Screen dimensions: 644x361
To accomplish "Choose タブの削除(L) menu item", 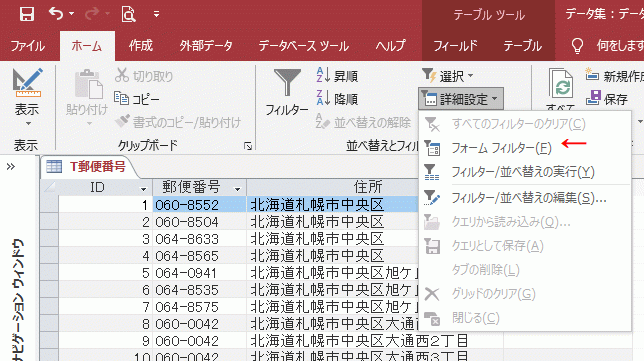I will (x=524, y=270).
